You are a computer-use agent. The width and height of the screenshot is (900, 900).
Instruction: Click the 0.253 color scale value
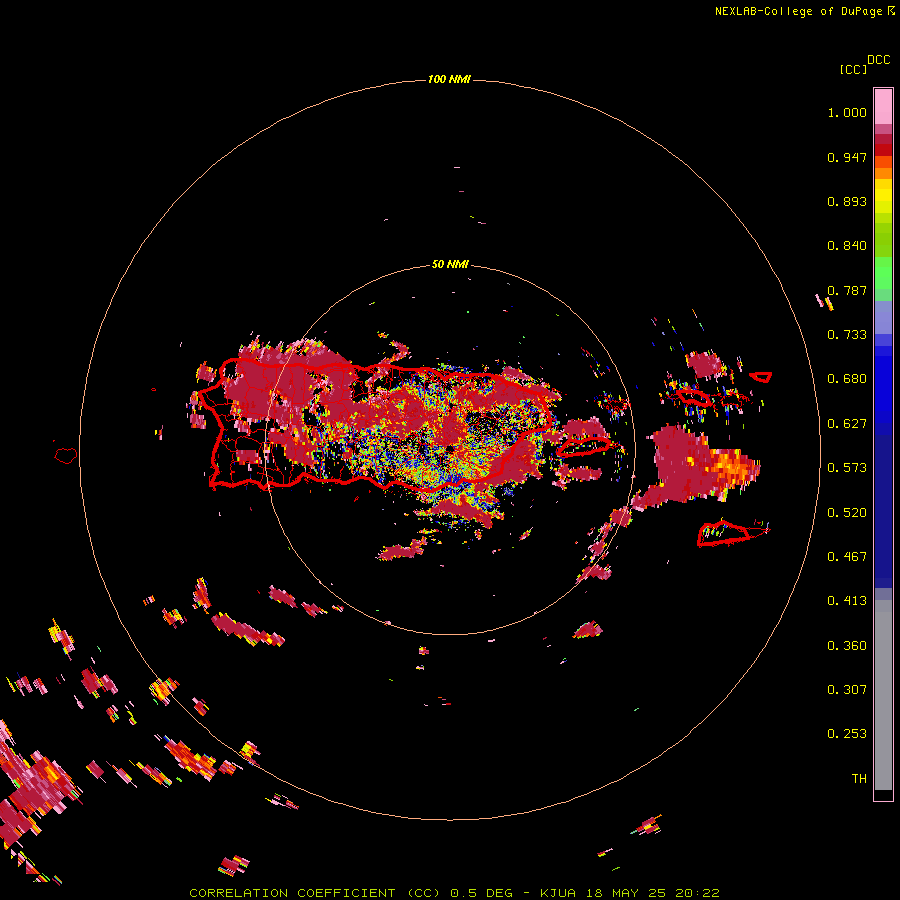(x=847, y=734)
